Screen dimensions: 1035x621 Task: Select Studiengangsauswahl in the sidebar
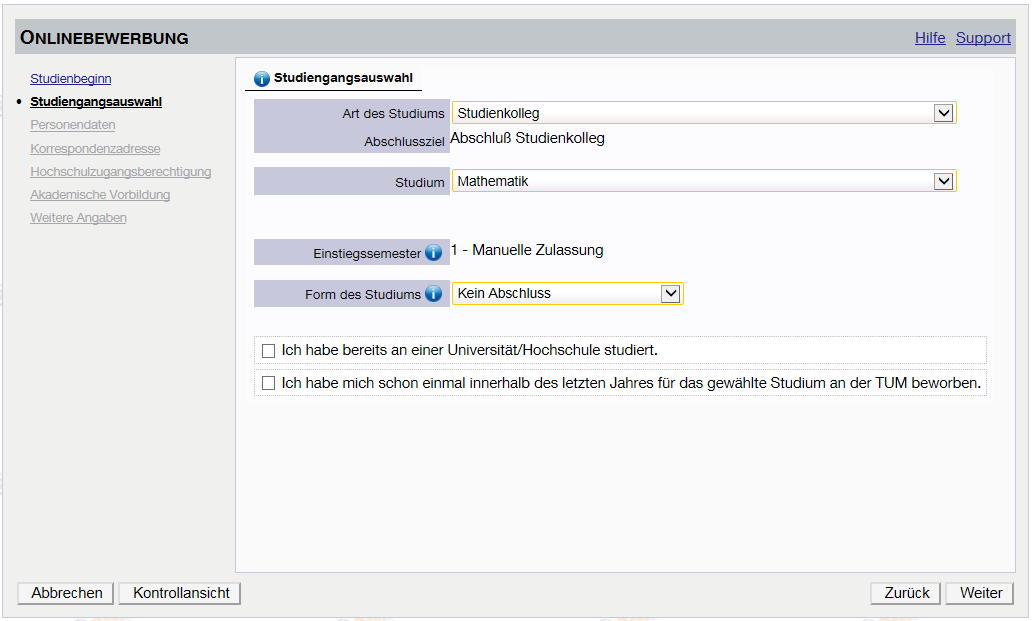click(96, 102)
